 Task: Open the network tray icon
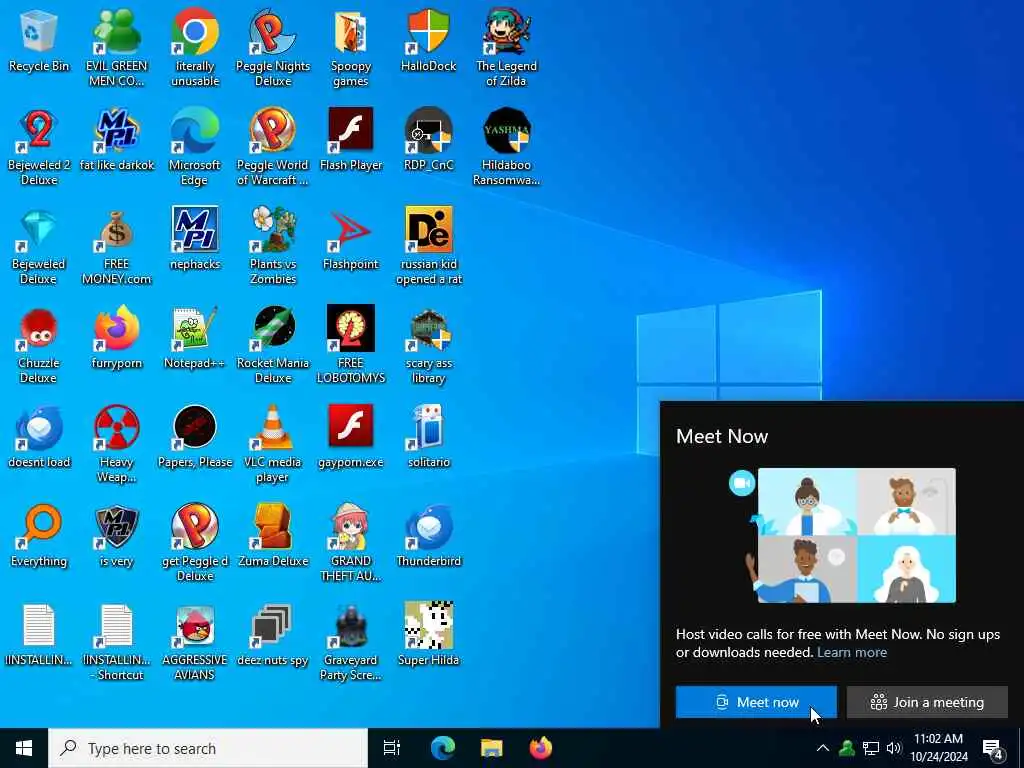pyautogui.click(x=871, y=748)
